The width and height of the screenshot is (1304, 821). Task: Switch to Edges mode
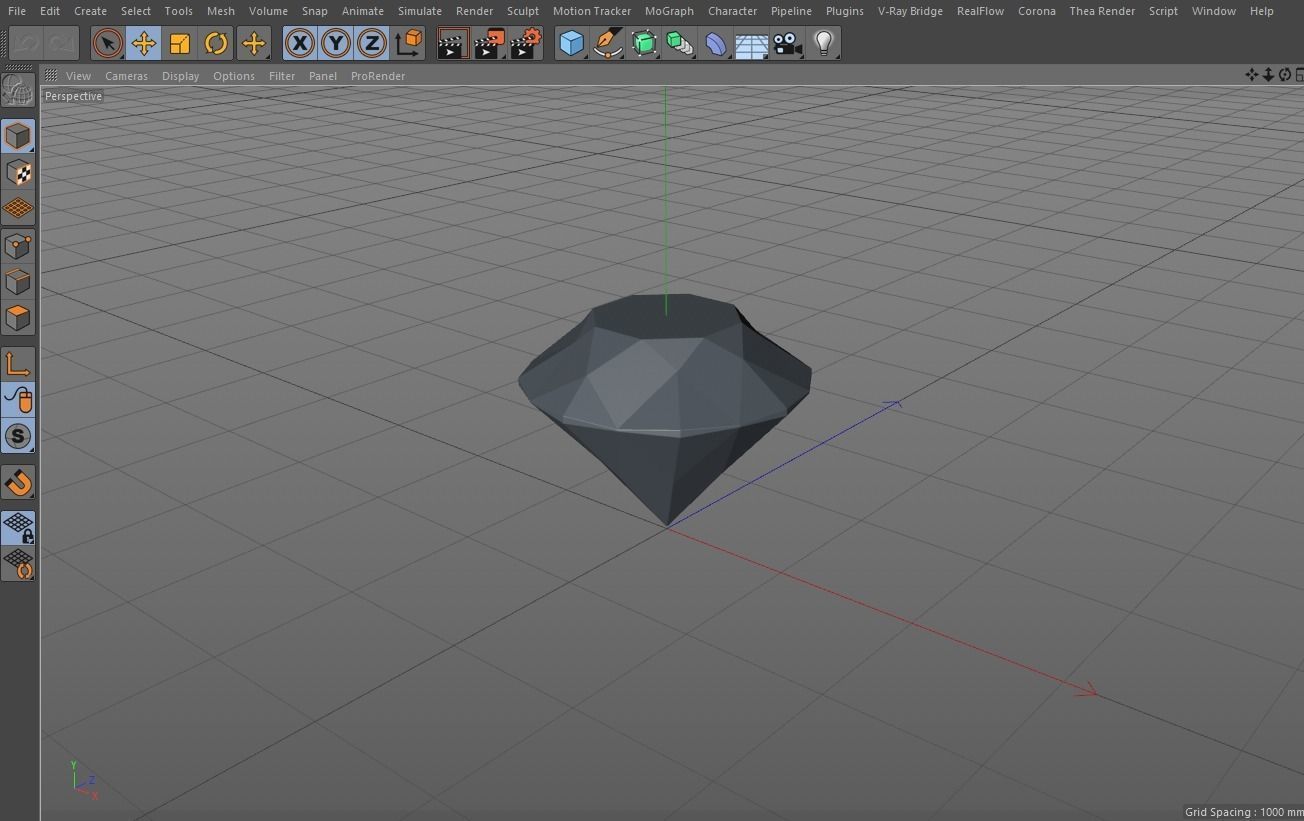point(18,282)
